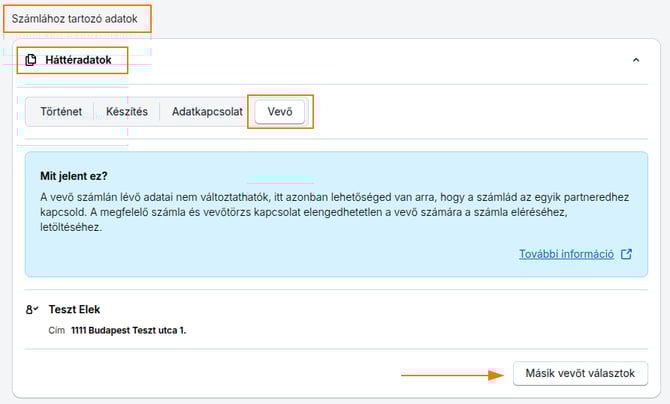Click the blank space right of the Vevő tab
The width and height of the screenshot is (670, 404).
pyautogui.click(x=480, y=112)
